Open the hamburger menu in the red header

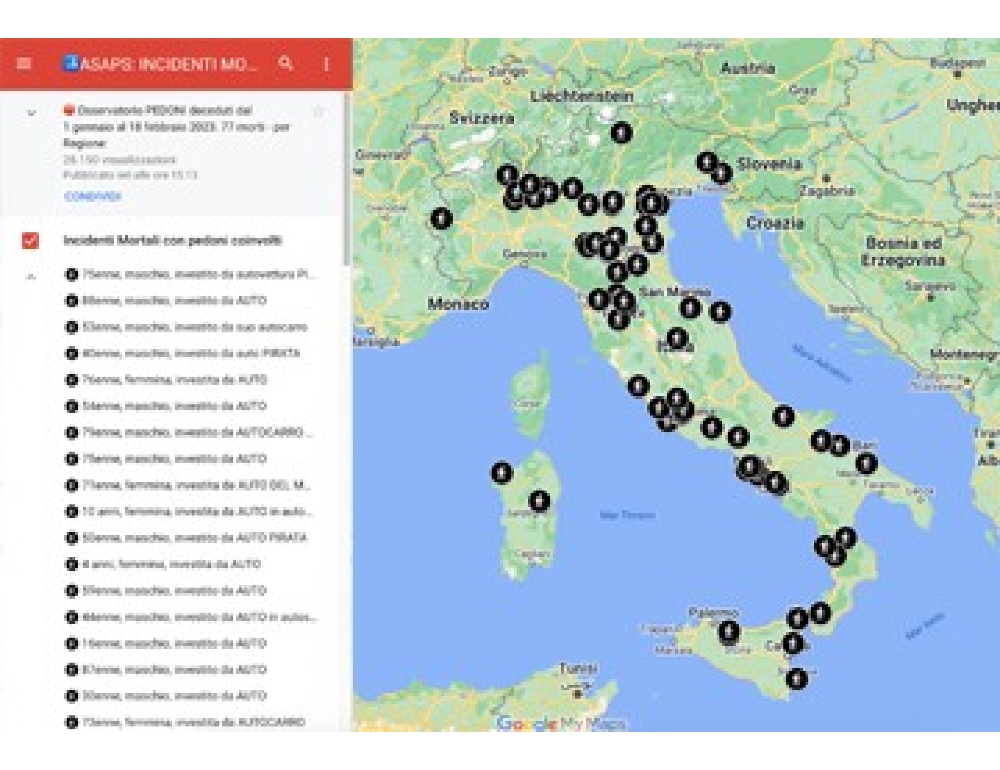coord(24,64)
